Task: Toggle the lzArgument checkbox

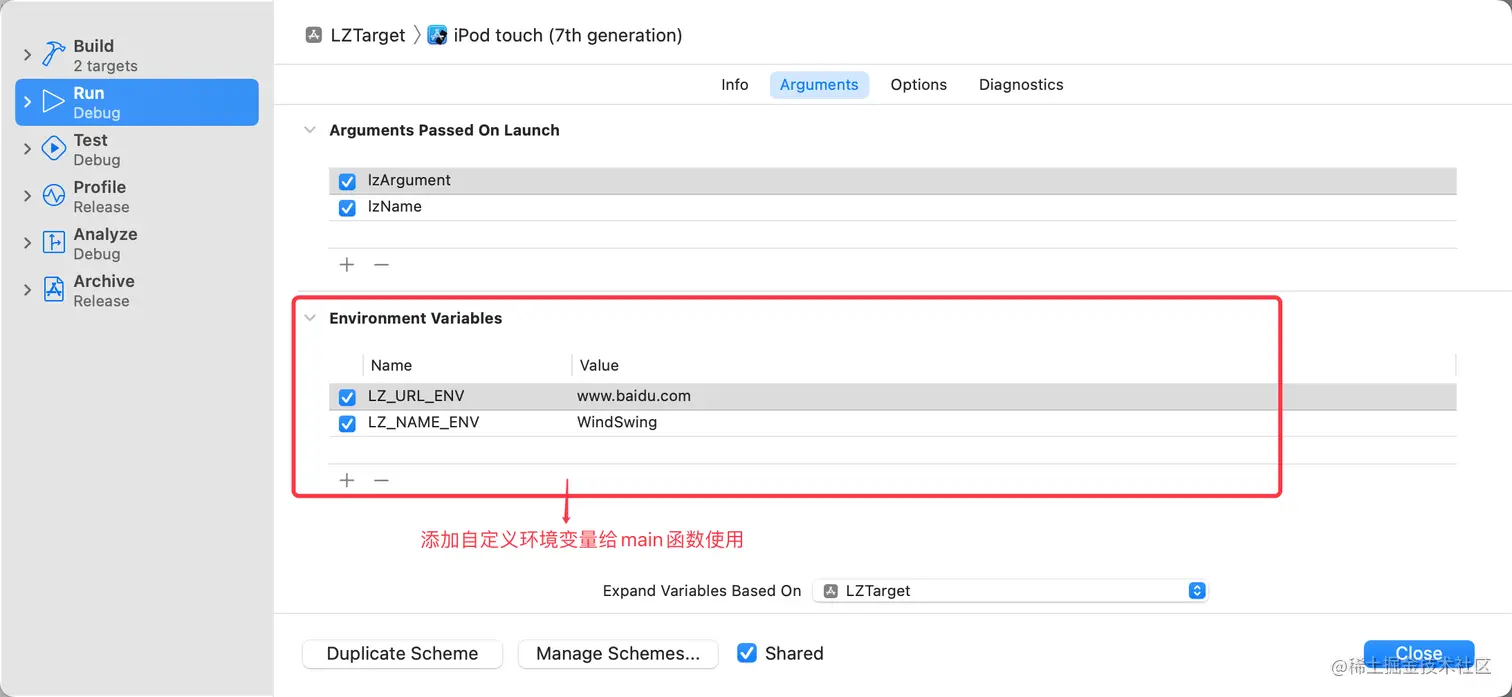Action: 347,182
